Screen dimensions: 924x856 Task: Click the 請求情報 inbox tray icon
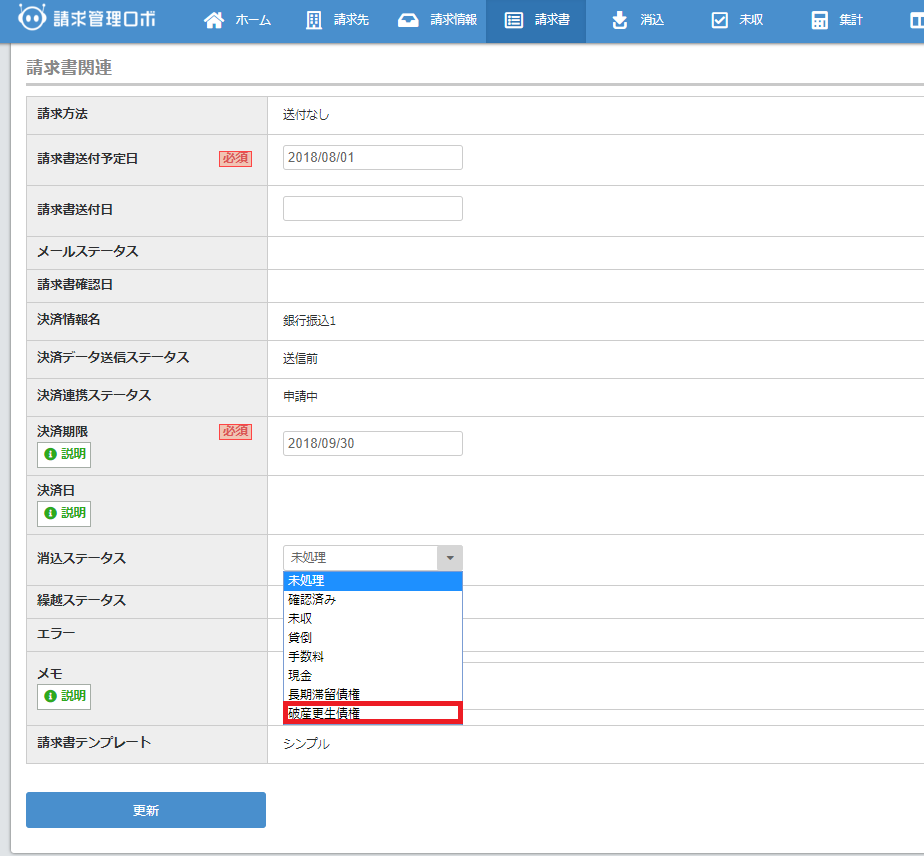pos(408,21)
